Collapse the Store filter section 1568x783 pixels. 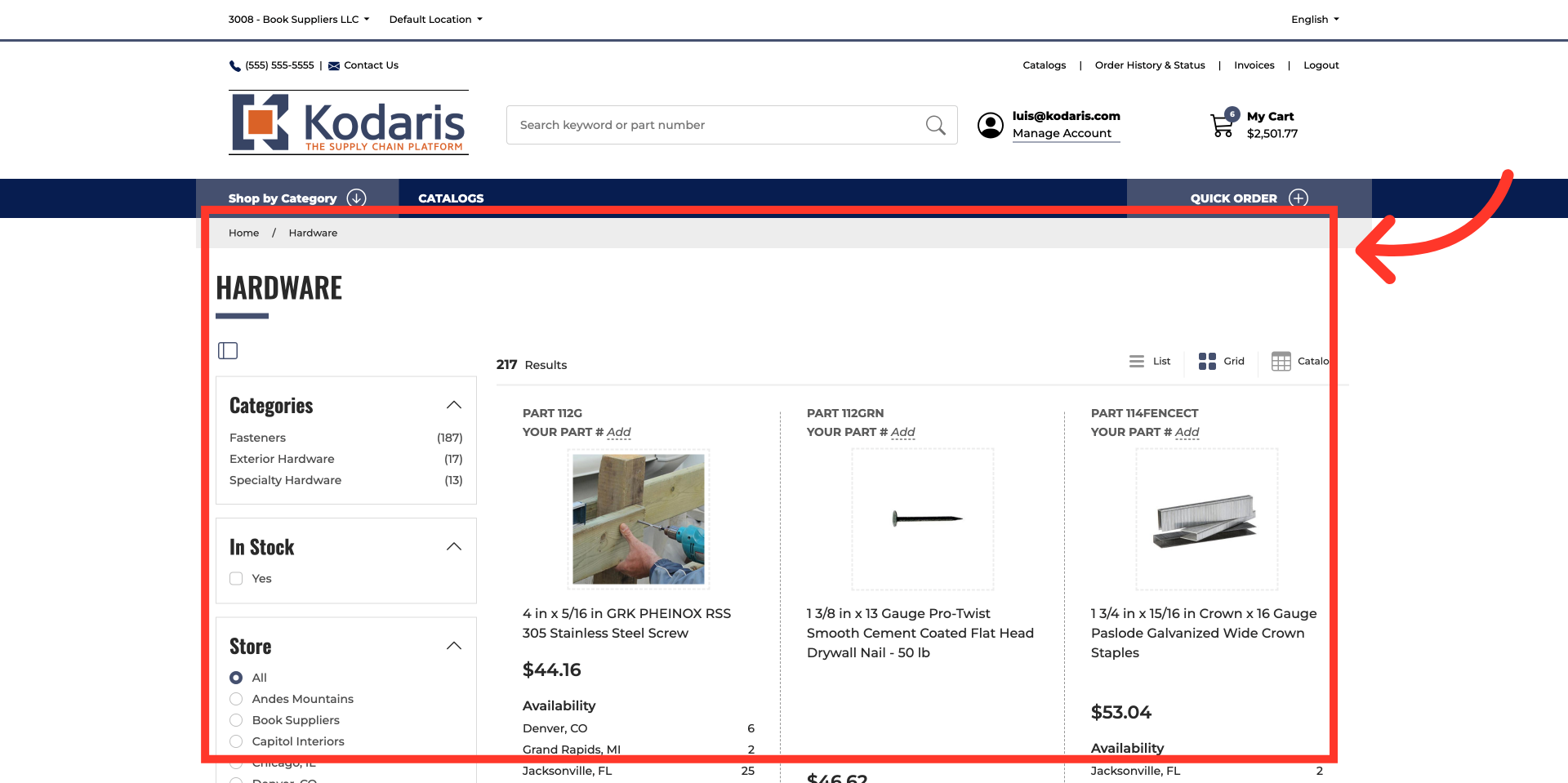pos(454,646)
